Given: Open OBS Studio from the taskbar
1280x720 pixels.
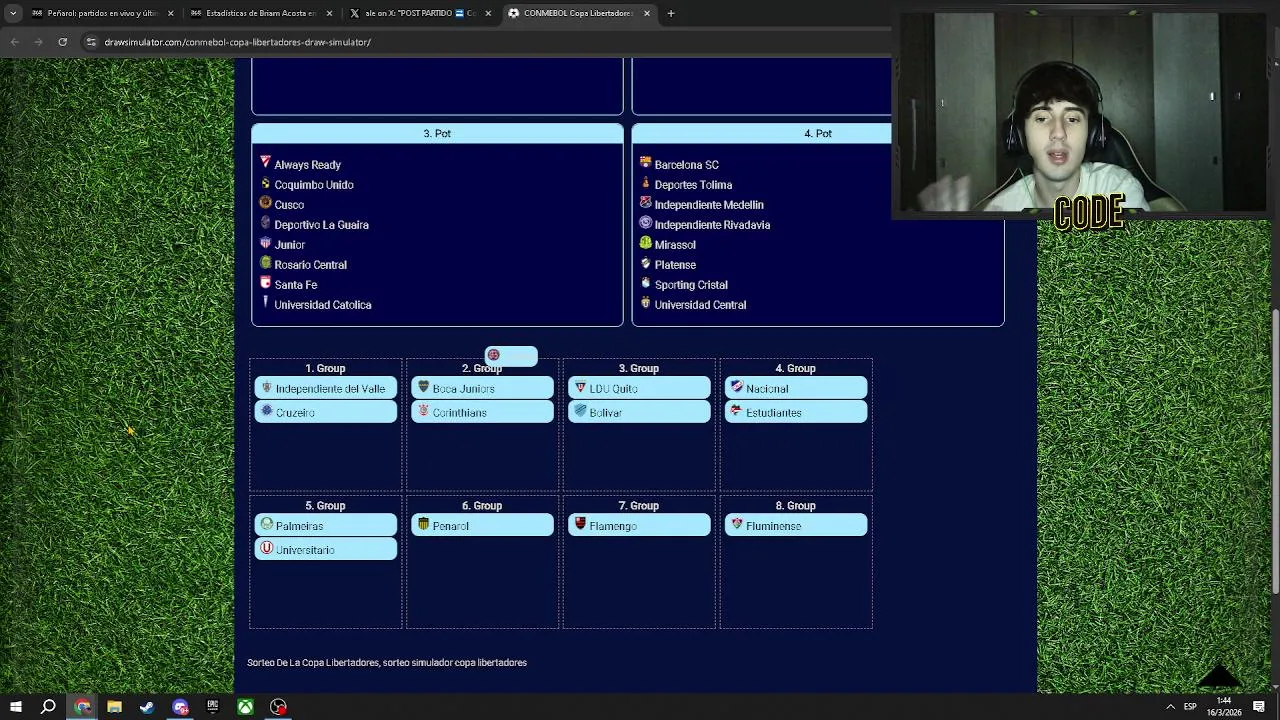Looking at the screenshot, I should coord(278,707).
